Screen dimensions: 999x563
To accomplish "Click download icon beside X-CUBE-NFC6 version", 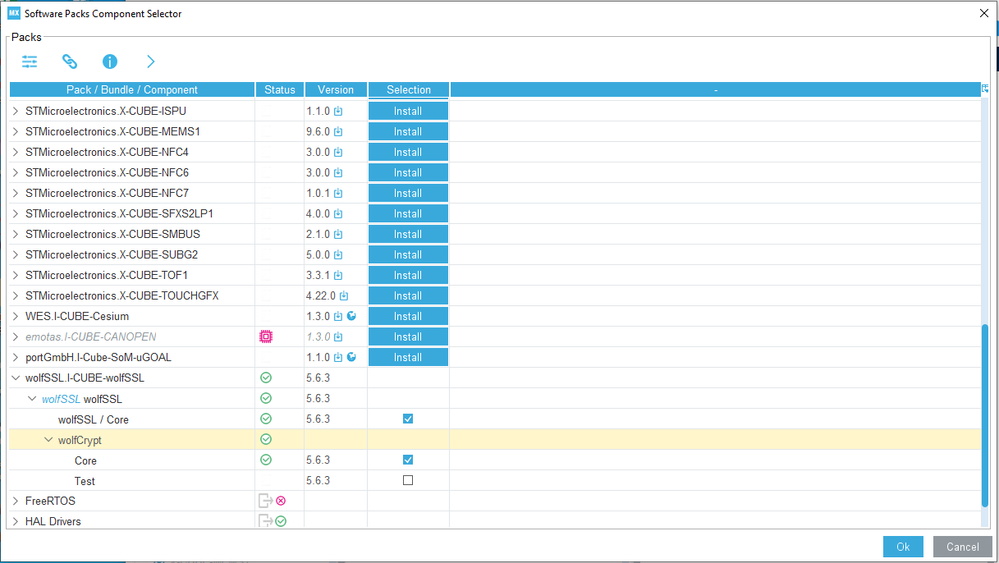I will (338, 173).
